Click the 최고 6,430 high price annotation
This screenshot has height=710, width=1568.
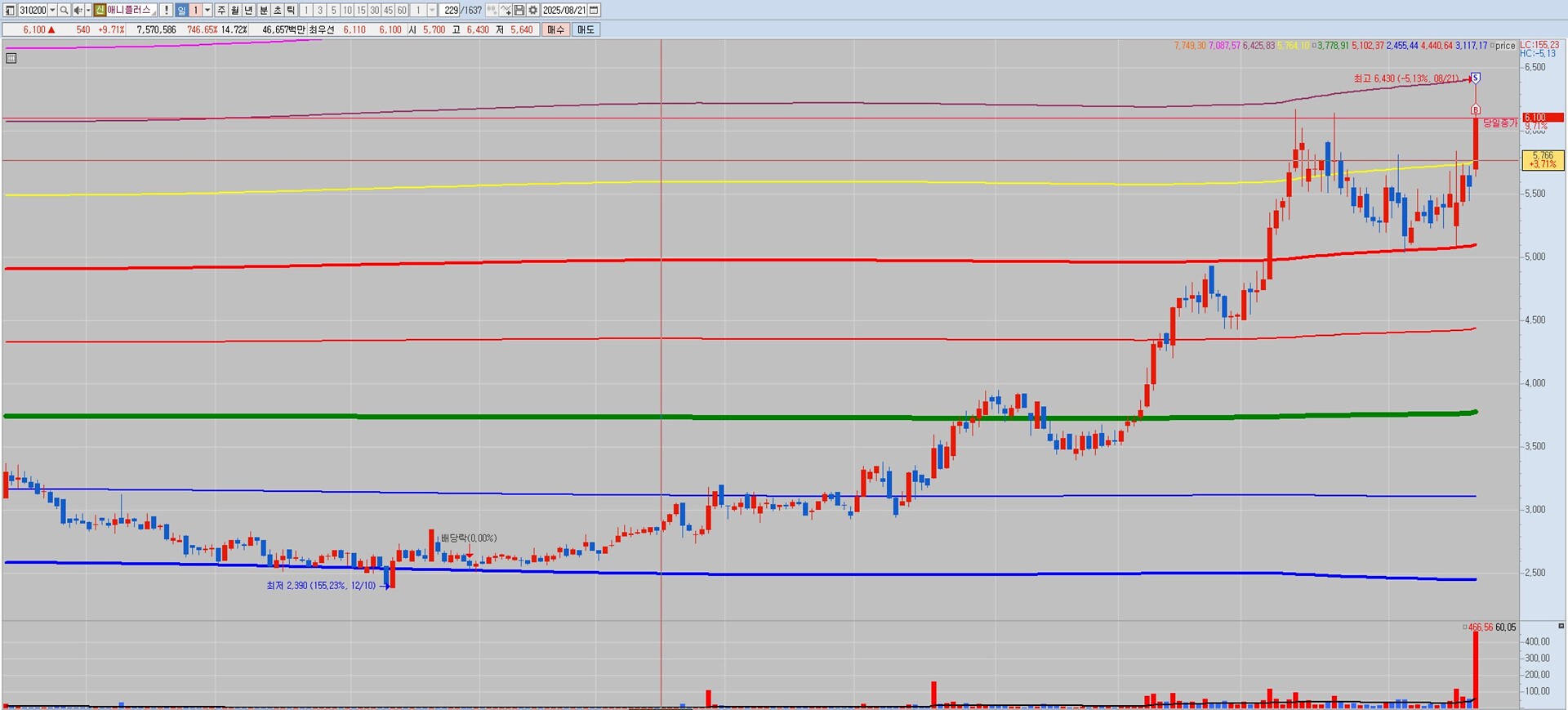click(x=1405, y=78)
